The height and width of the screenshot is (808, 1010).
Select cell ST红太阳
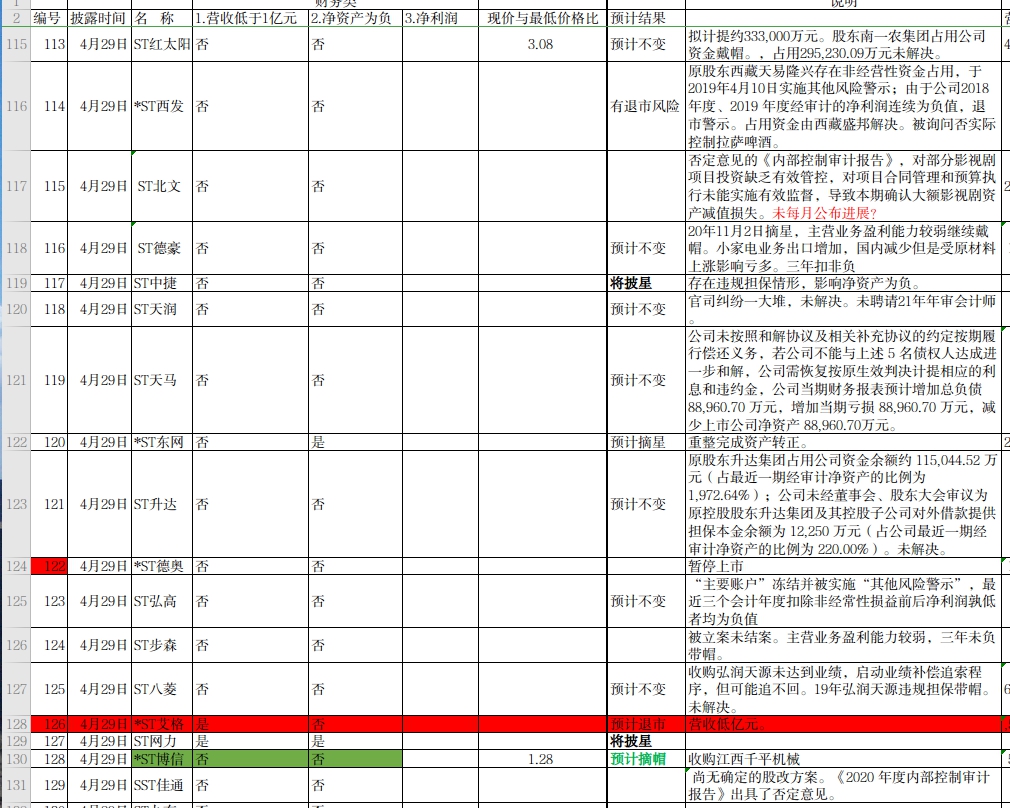click(162, 44)
